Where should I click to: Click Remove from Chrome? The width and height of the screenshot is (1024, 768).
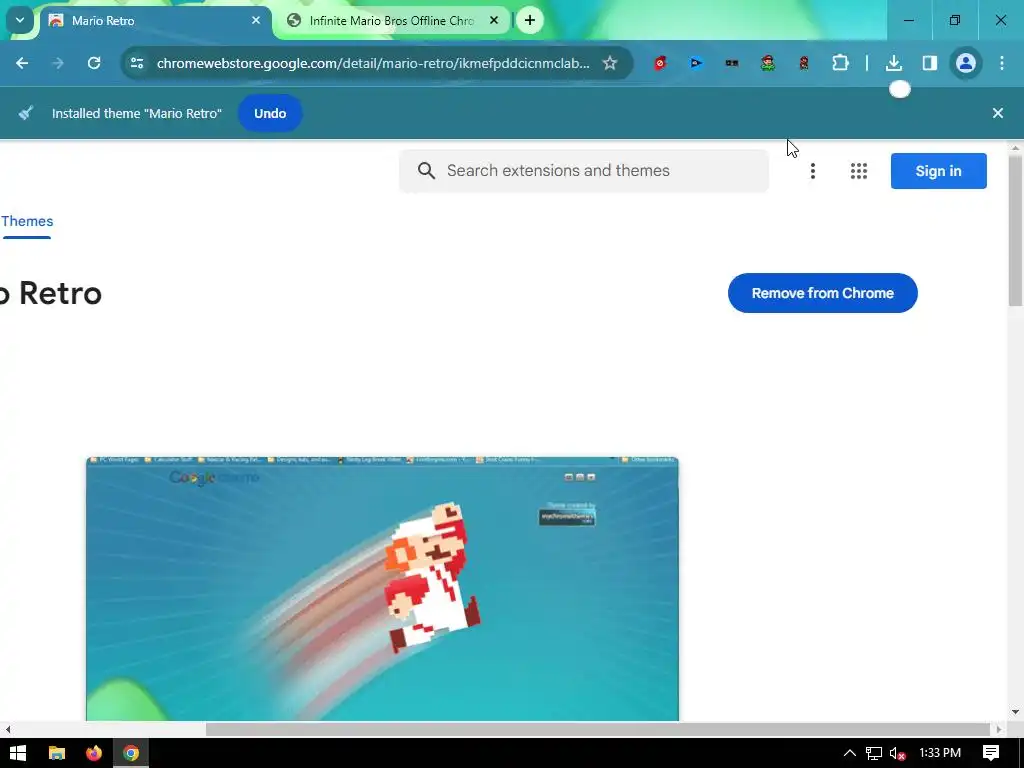822,293
